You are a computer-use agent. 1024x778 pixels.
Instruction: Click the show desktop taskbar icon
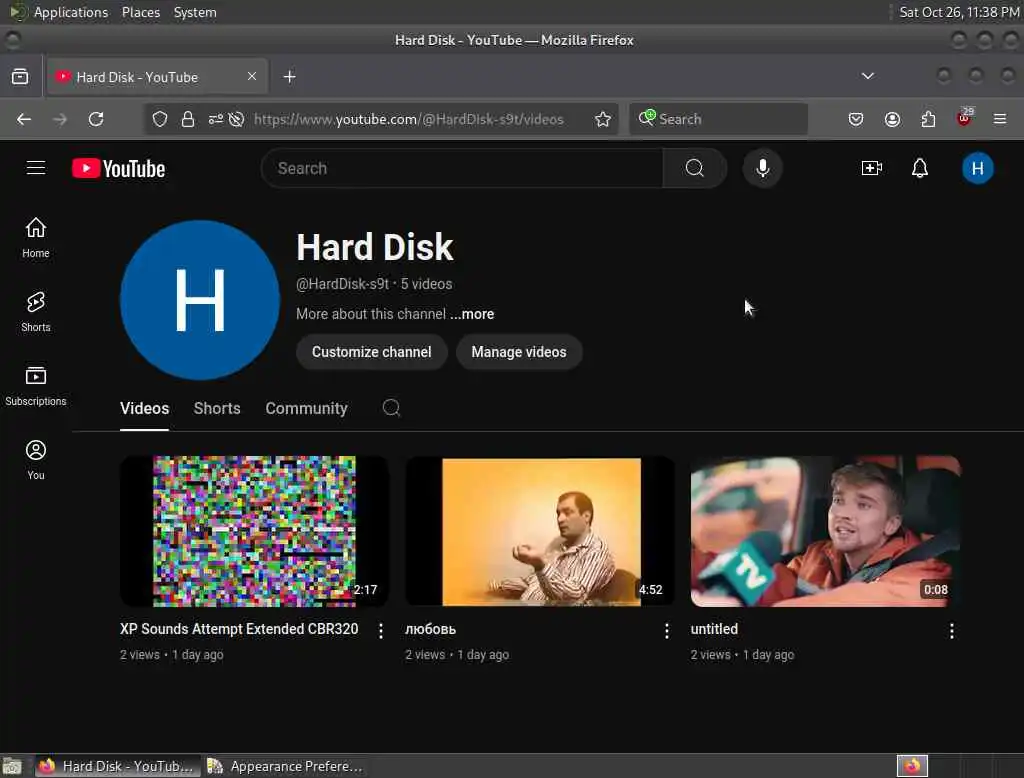(12, 766)
